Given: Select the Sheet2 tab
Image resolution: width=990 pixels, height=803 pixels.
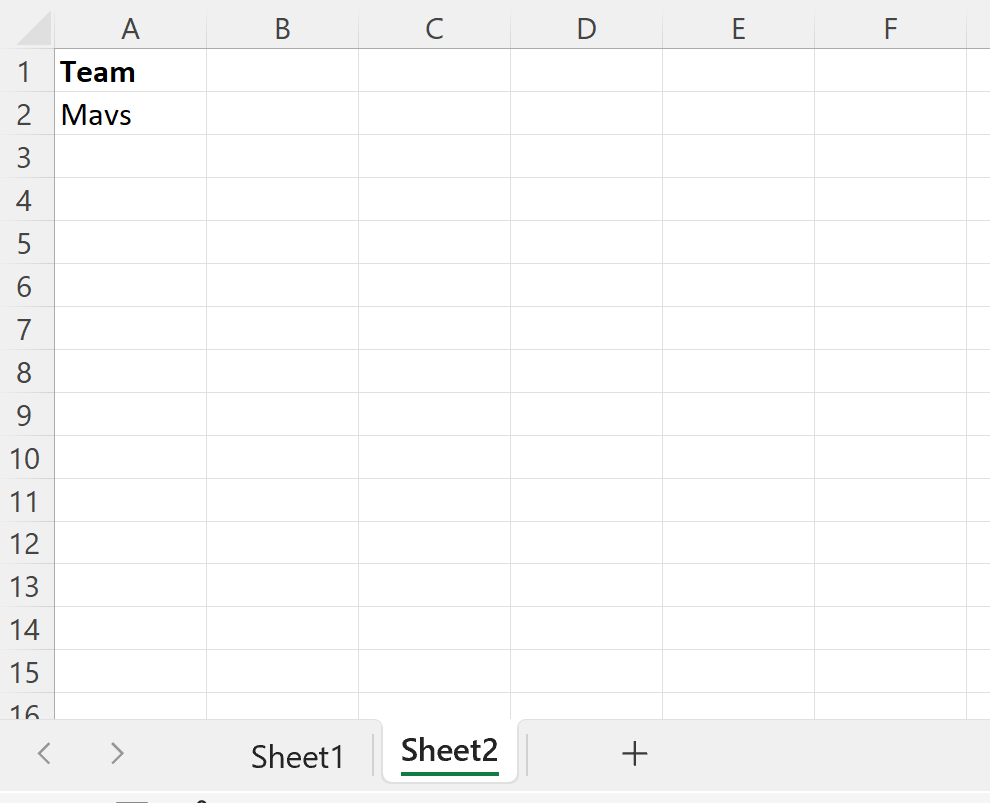Looking at the screenshot, I should 449,752.
